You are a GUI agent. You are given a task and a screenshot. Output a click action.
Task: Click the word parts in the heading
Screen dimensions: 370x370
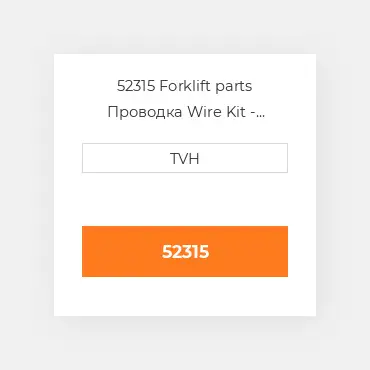tap(234, 87)
